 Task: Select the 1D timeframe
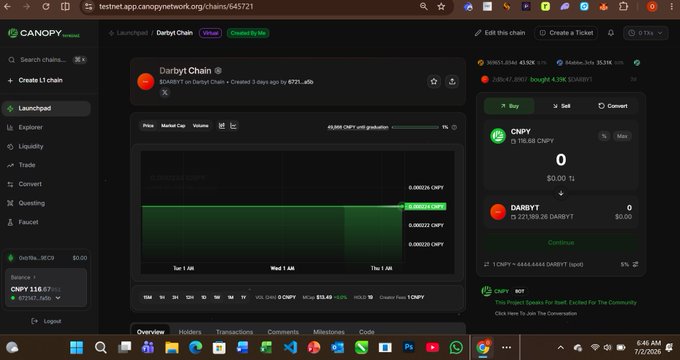point(203,298)
